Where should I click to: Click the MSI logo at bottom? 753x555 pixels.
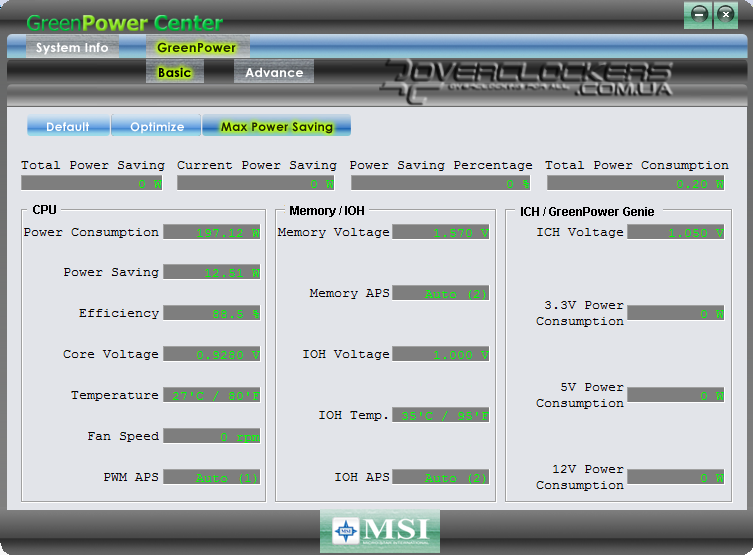point(380,531)
